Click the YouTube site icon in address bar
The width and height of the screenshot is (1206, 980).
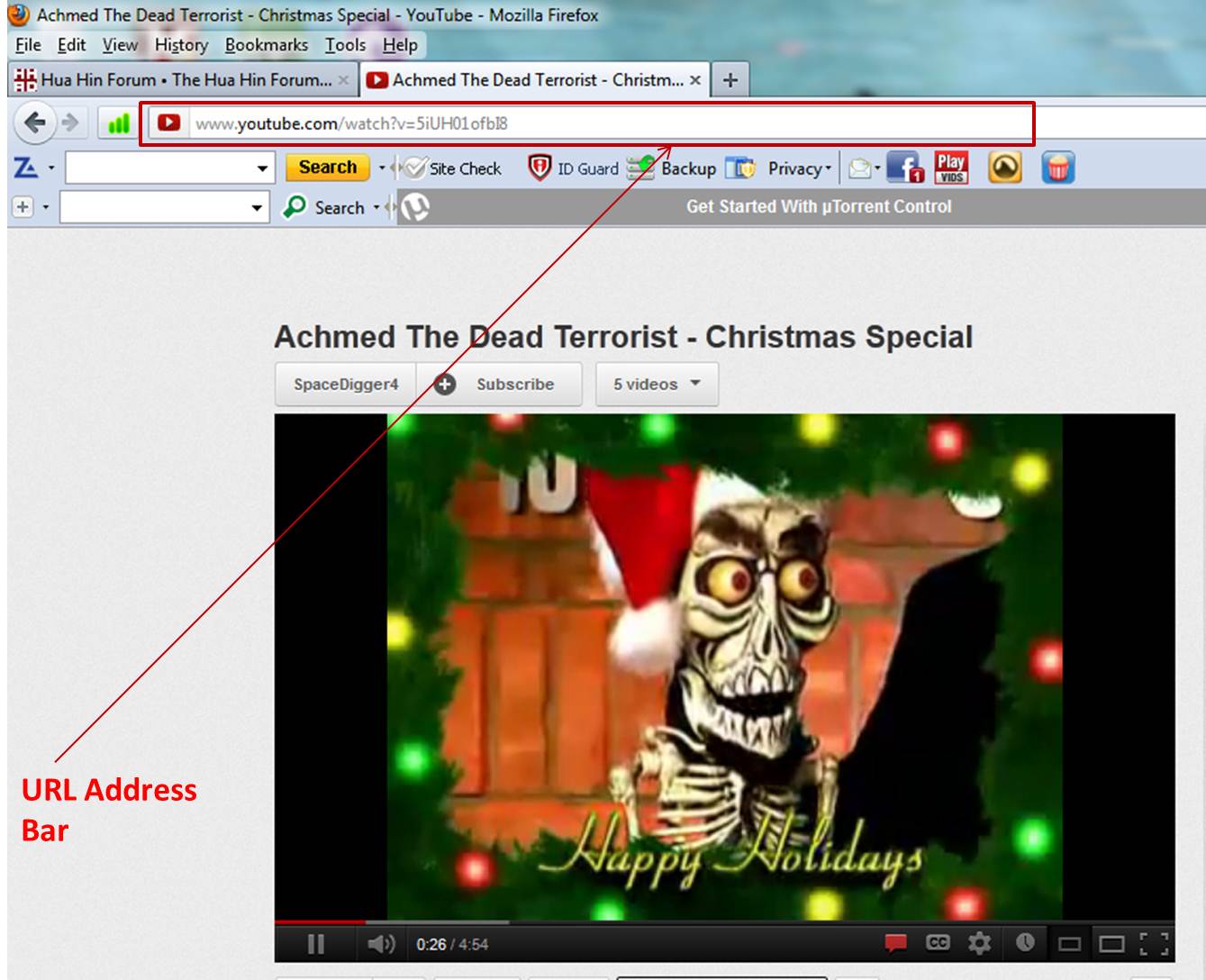tap(168, 122)
